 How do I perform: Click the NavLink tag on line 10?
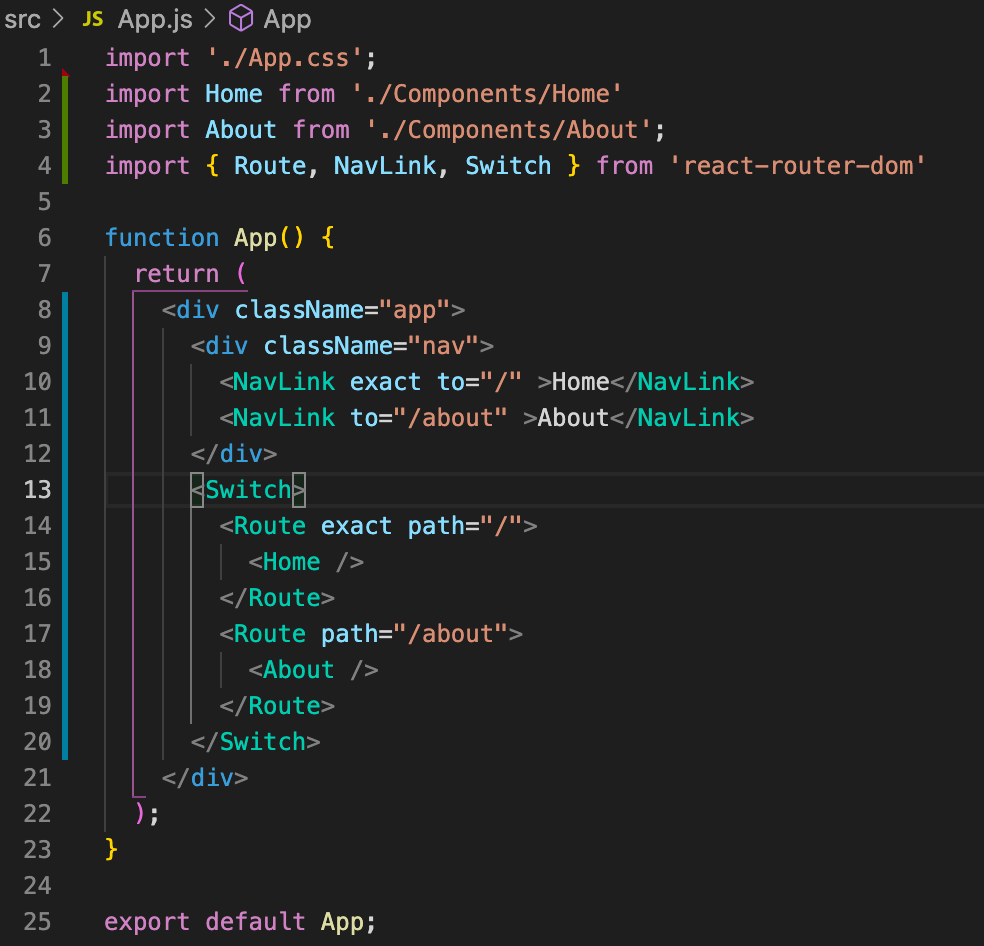(x=282, y=381)
